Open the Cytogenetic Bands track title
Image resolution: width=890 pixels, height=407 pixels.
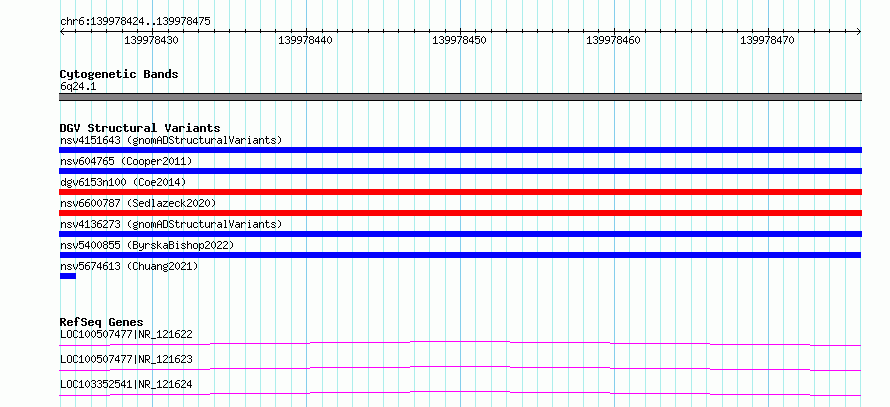[119, 74]
